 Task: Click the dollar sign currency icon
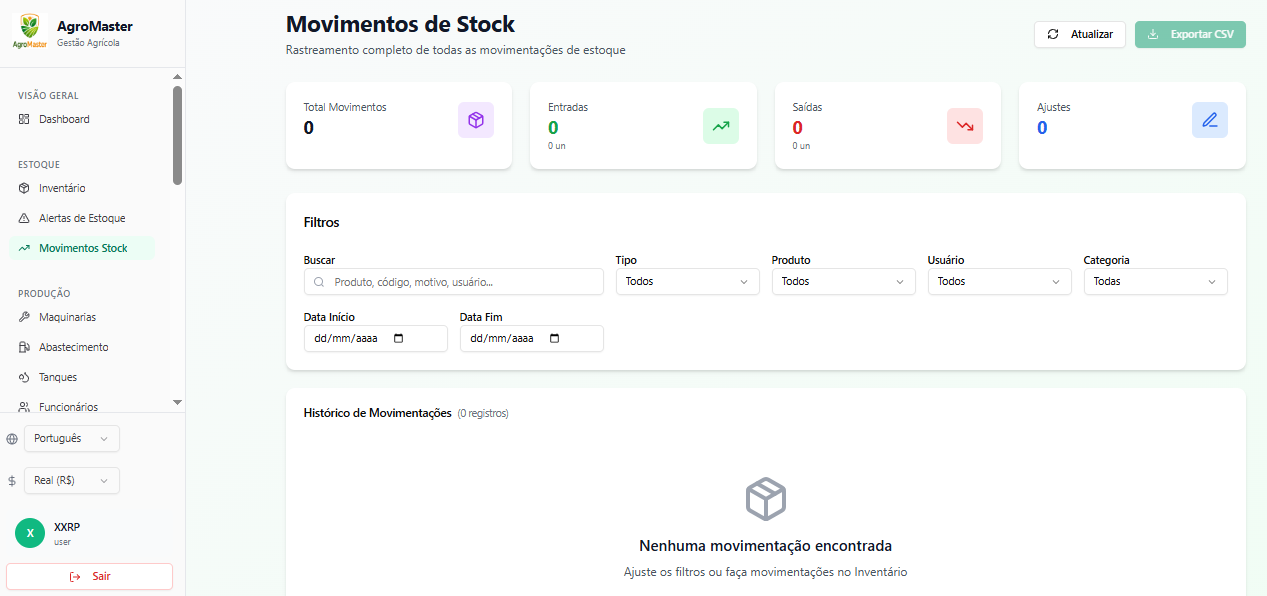12,481
